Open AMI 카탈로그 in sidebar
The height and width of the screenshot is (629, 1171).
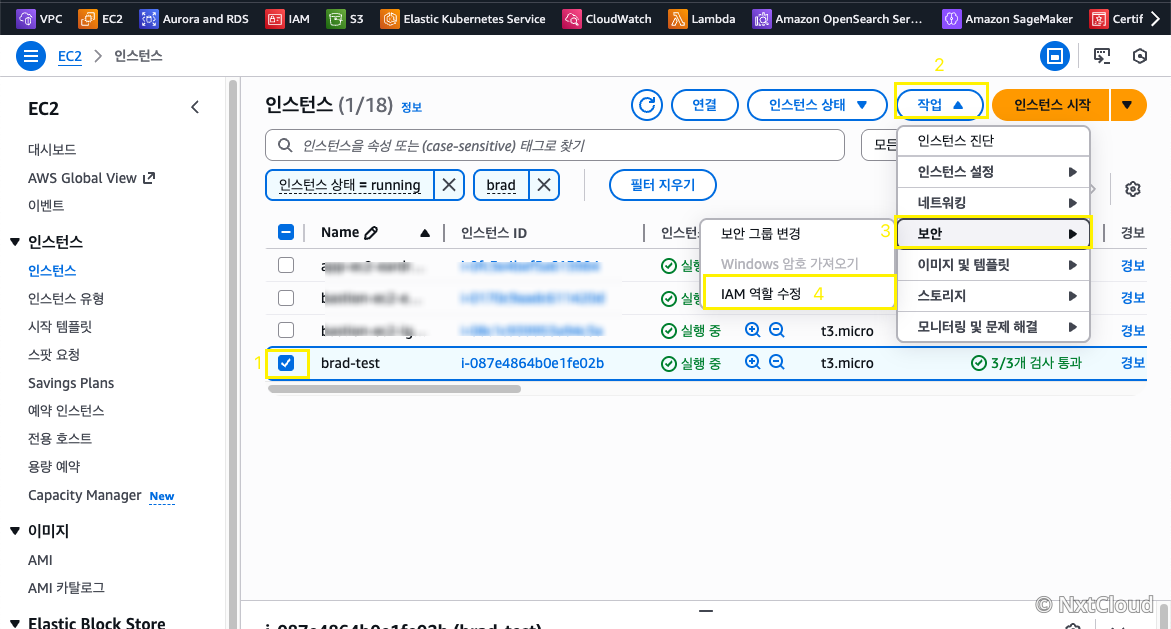click(x=66, y=588)
